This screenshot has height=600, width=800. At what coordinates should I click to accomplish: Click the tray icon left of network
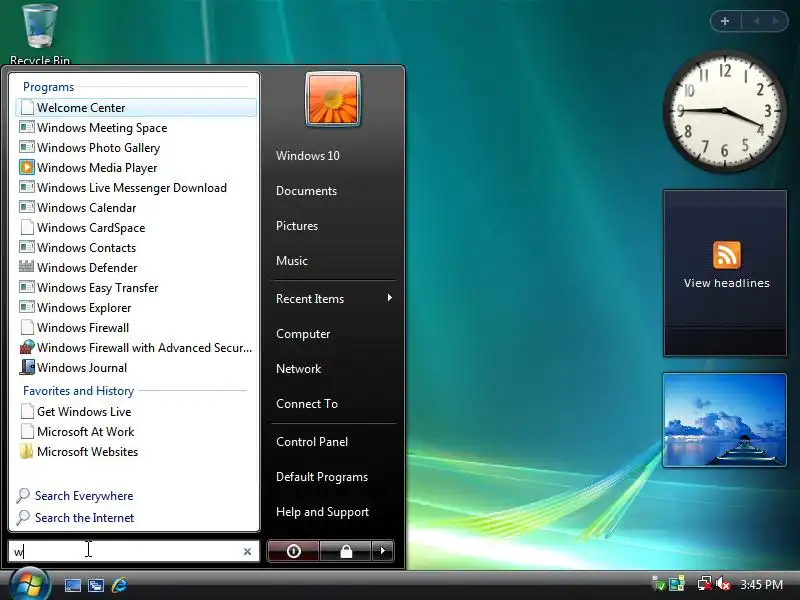coord(677,584)
